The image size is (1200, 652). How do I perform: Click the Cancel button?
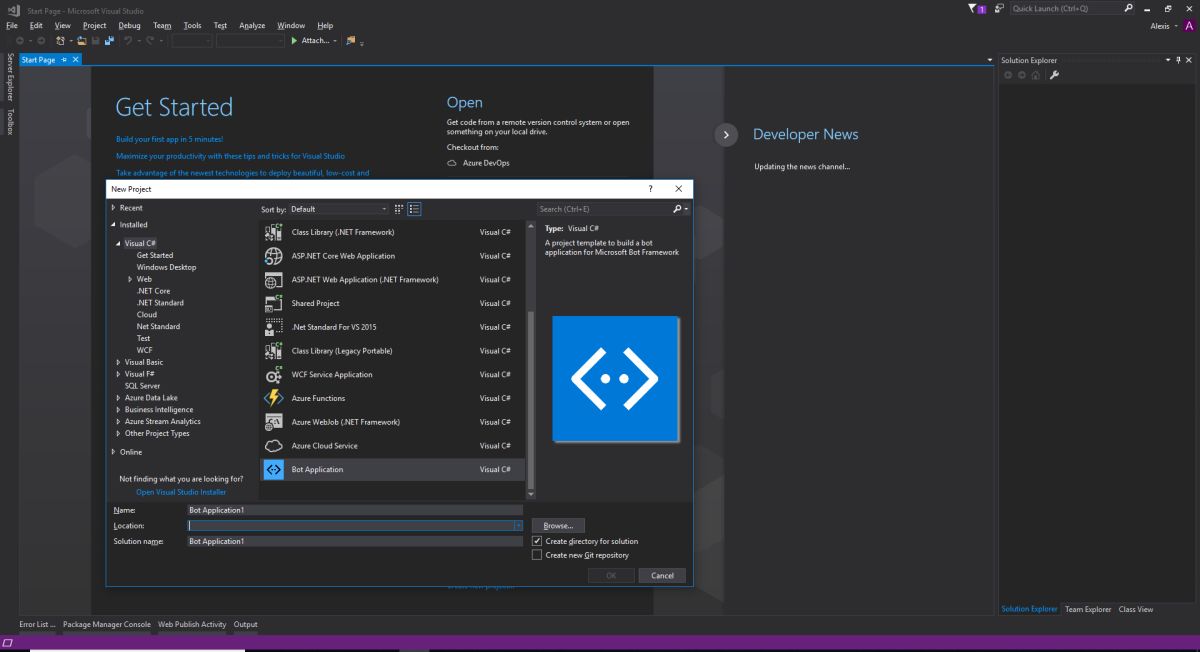(662, 575)
